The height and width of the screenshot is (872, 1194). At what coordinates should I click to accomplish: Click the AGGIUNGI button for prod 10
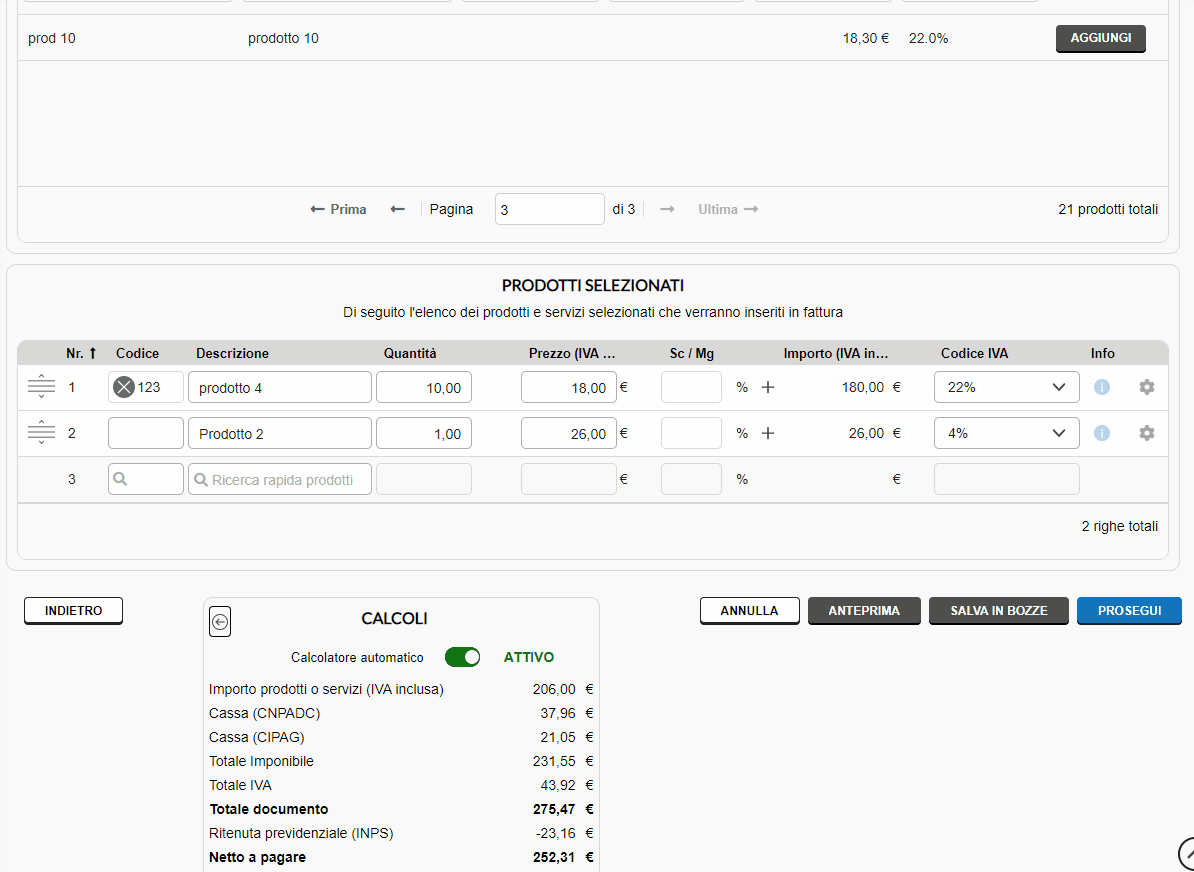coord(1100,38)
